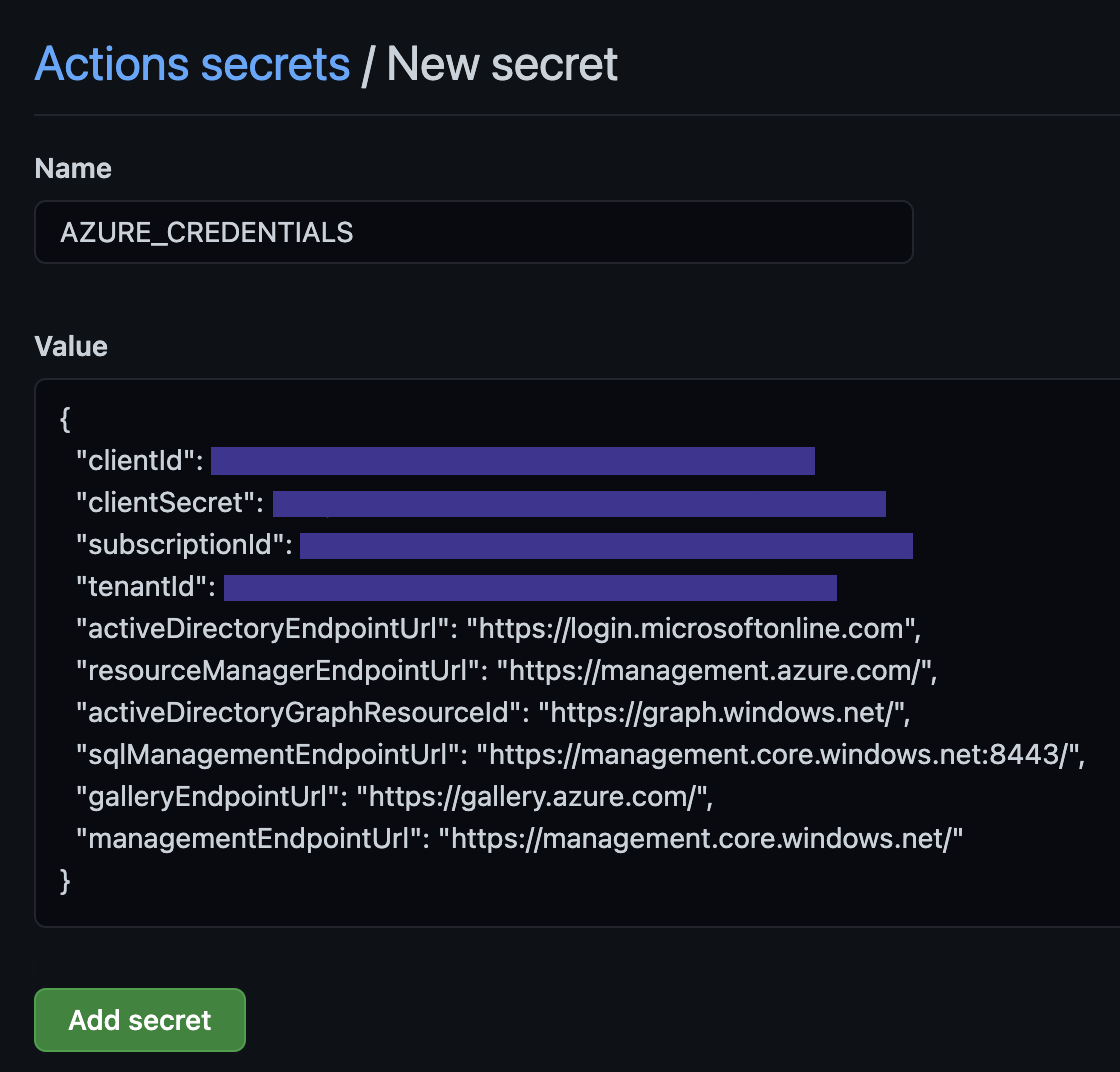Image resolution: width=1120 pixels, height=1072 pixels.
Task: Click the login.microsoftonline.com URL text
Action: click(x=698, y=629)
